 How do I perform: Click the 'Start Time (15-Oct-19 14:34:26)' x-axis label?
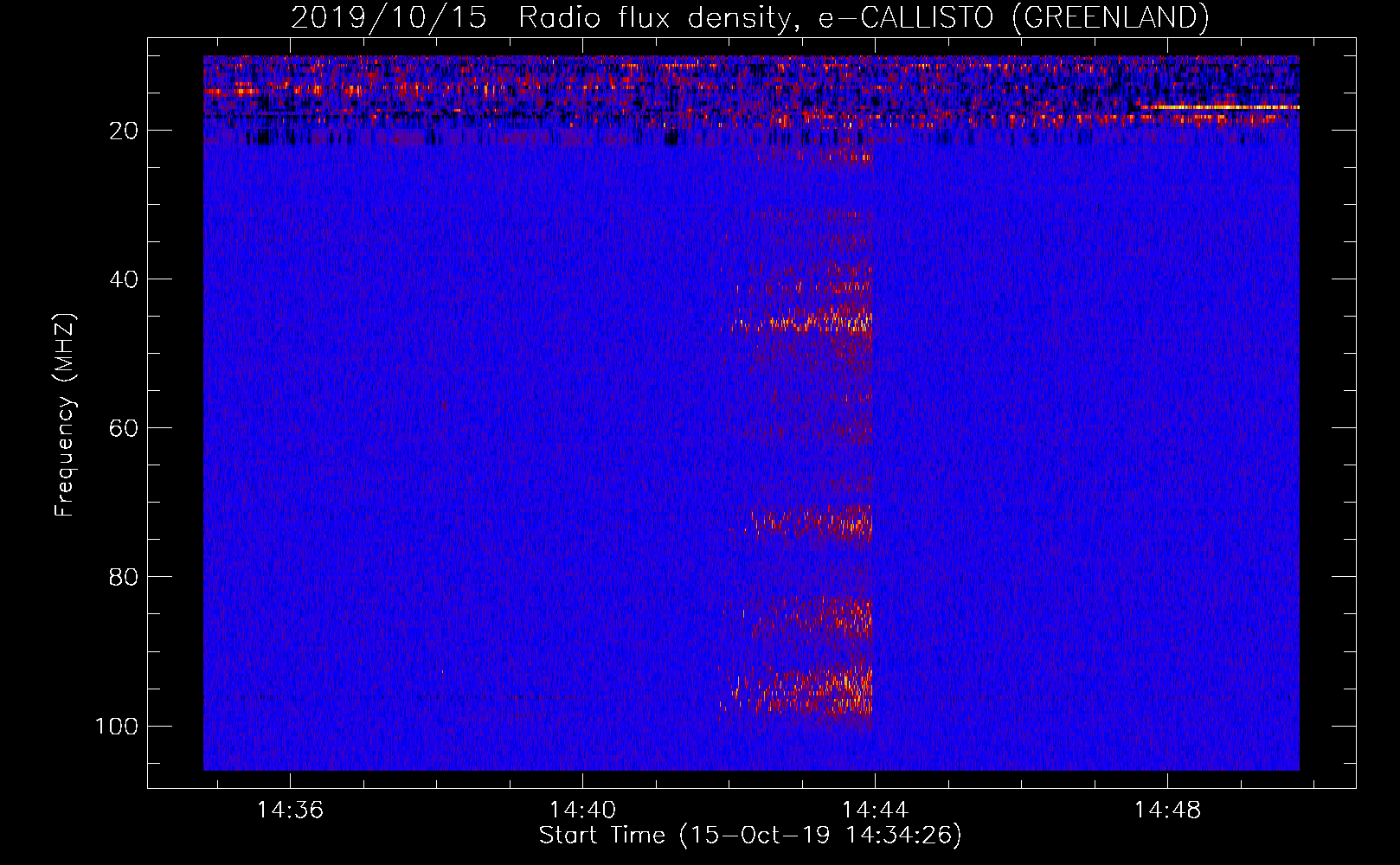[x=750, y=836]
